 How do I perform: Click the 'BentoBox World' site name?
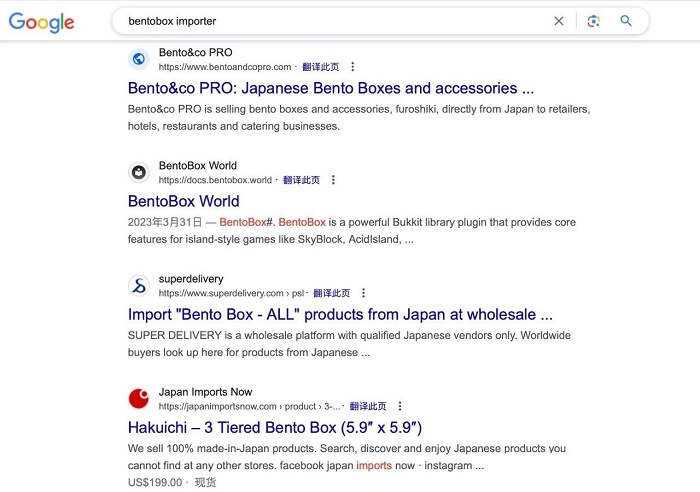pos(198,166)
